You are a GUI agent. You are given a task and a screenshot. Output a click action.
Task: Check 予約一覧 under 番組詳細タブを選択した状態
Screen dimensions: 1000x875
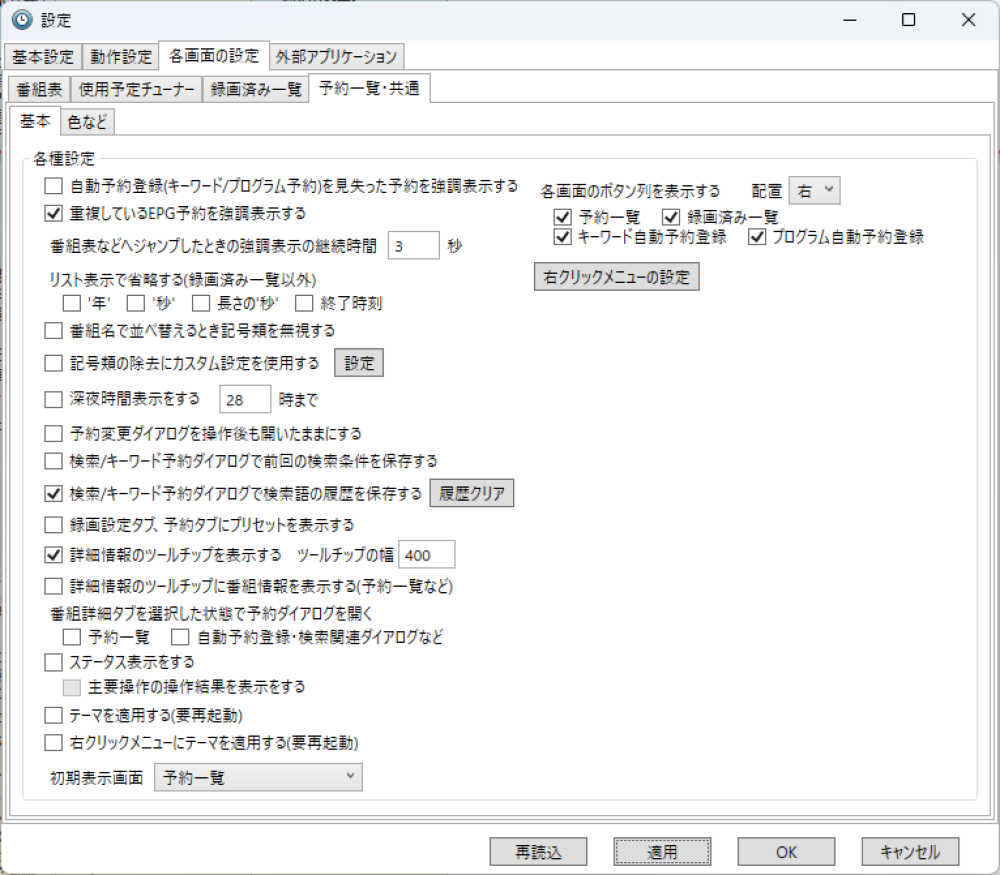coord(71,636)
